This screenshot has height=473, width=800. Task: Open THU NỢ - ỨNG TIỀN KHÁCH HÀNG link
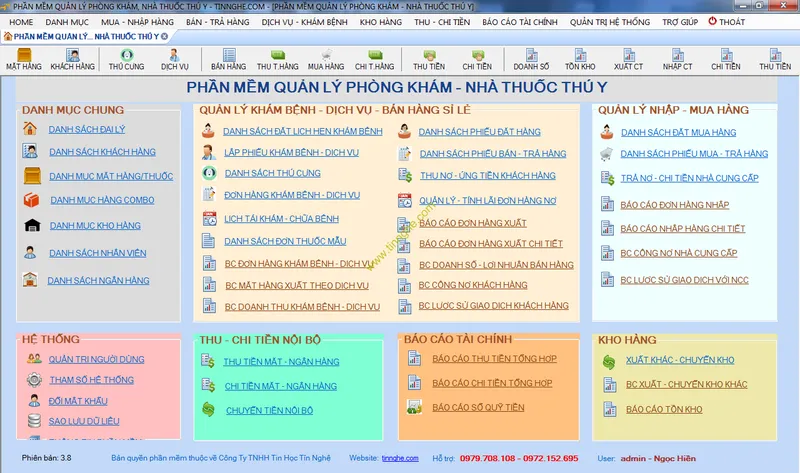488,175
